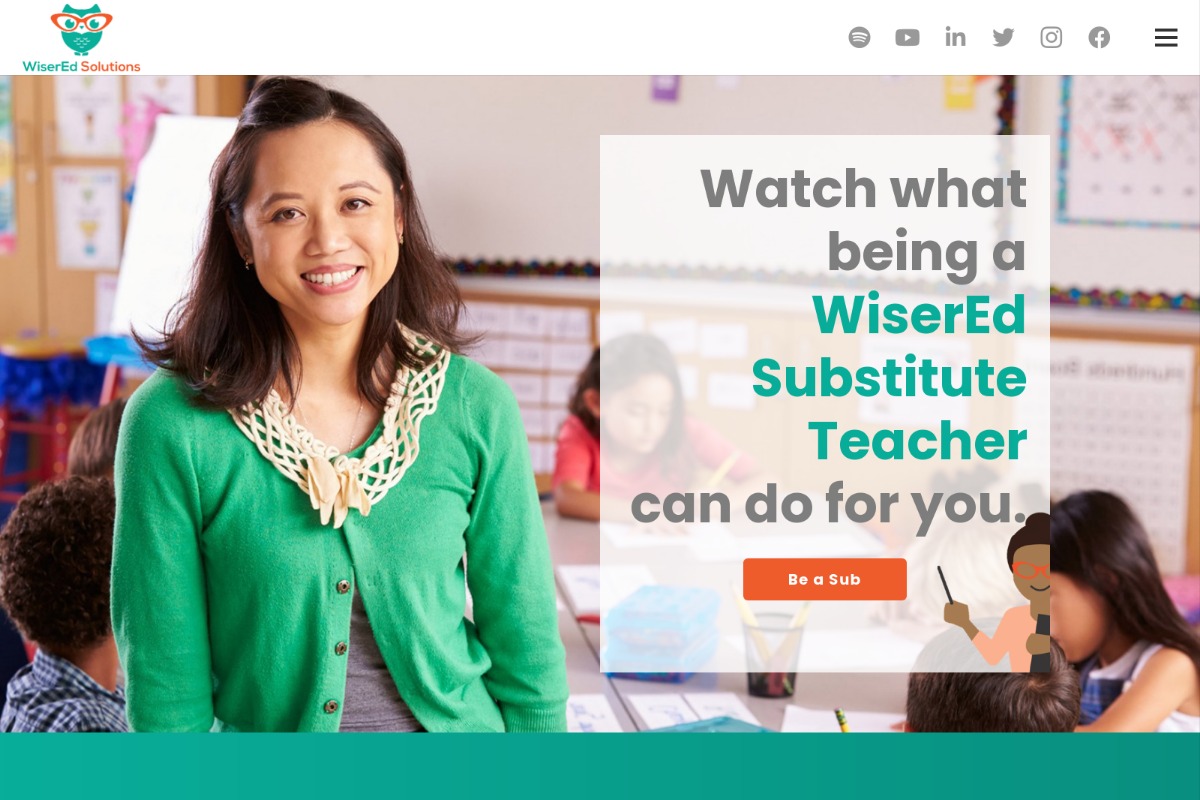Click the green "Teacher" heading word

917,441
